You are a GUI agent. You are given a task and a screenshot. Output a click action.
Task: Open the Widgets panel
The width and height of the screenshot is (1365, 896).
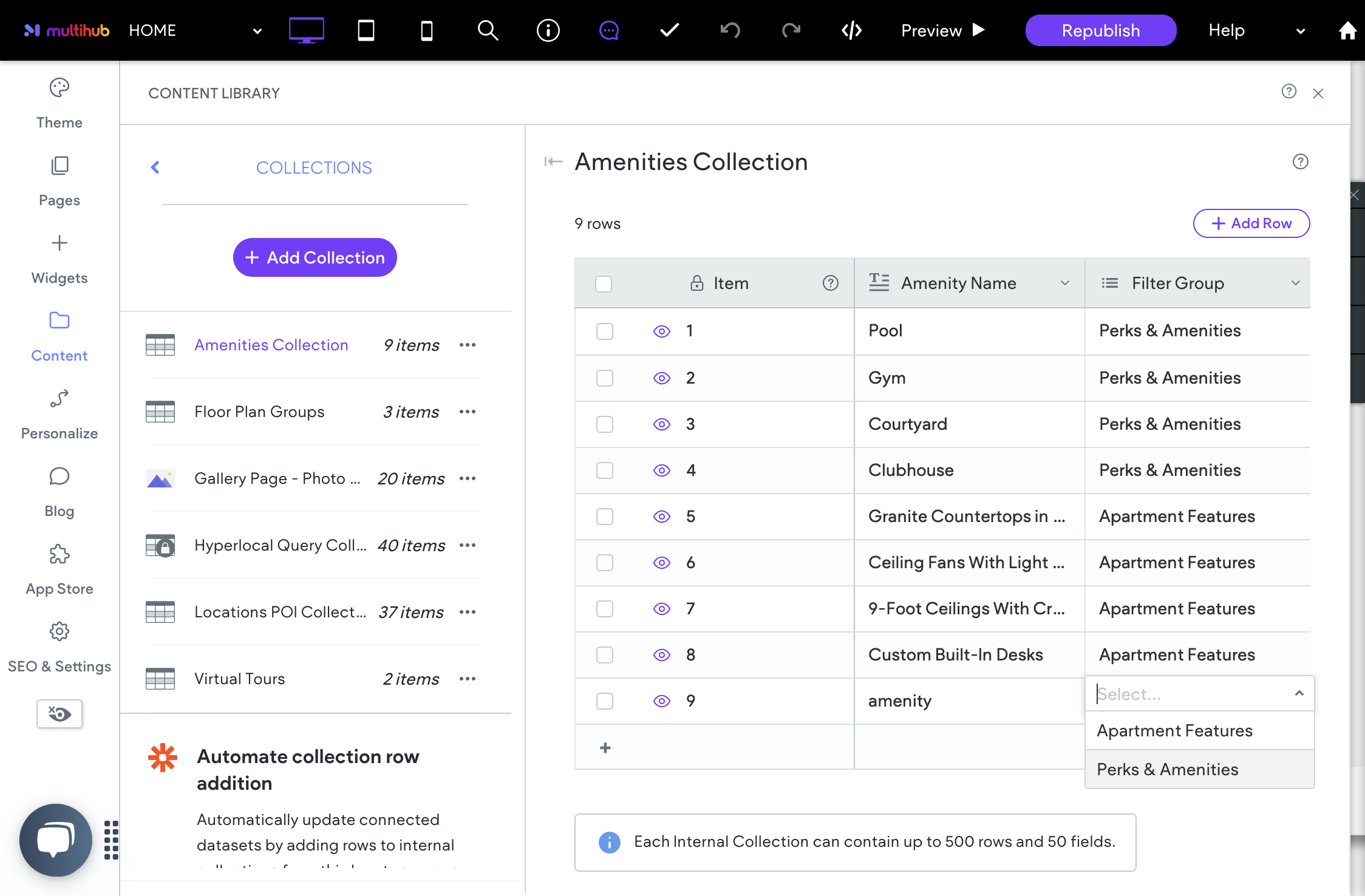tap(60, 259)
